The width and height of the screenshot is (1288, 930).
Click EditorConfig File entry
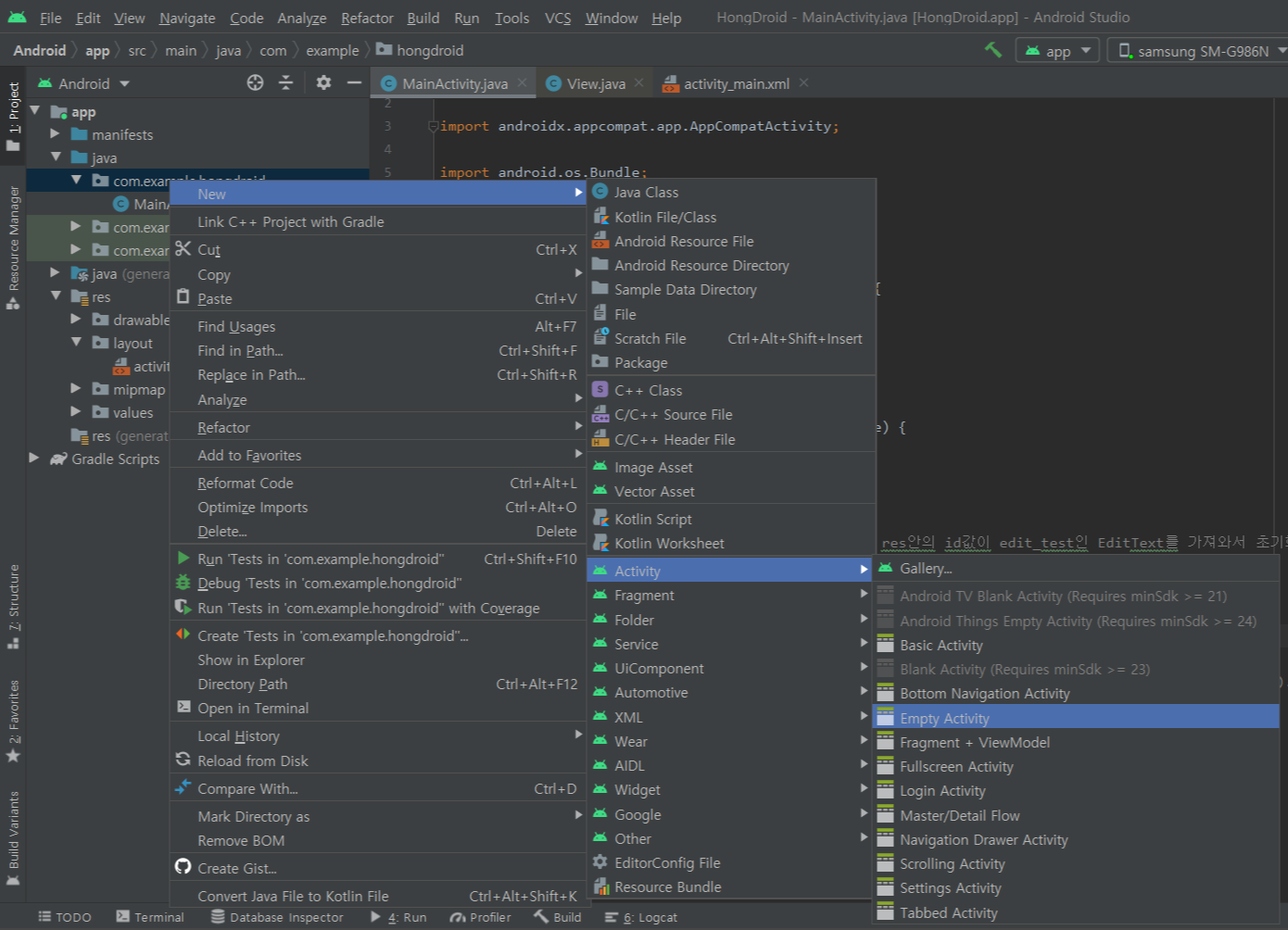(x=732, y=862)
